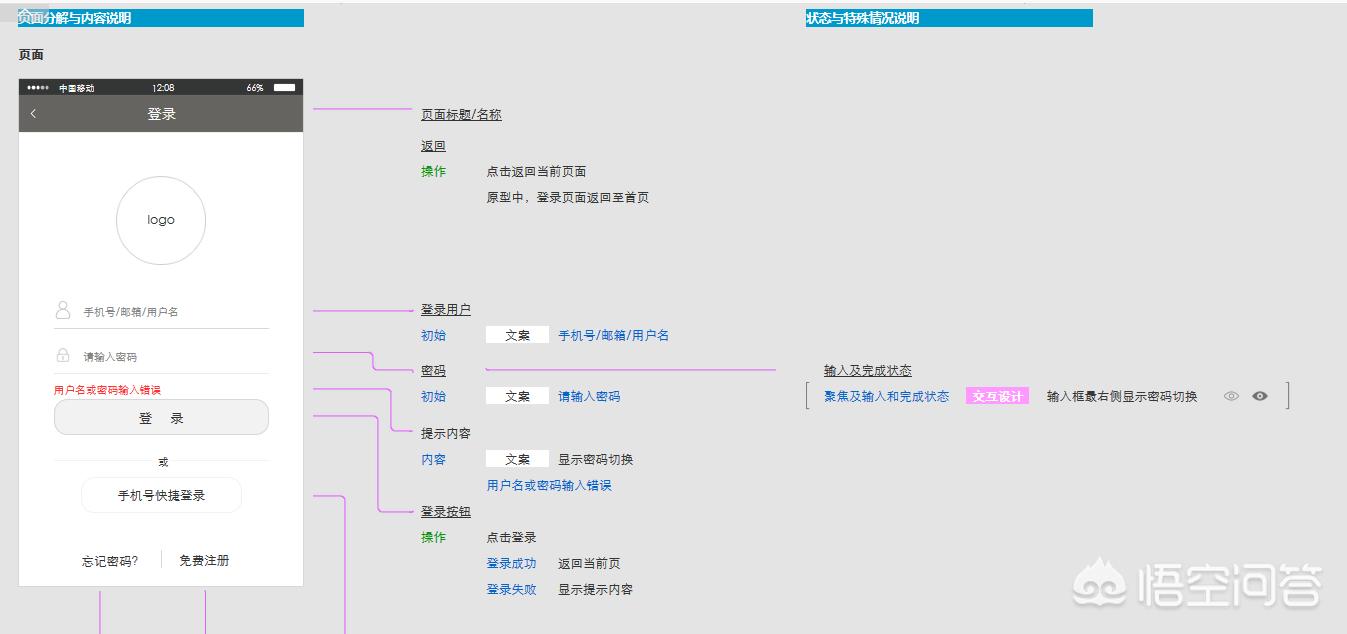Click the user icon beside username field
This screenshot has width=1347, height=634.
click(x=63, y=310)
